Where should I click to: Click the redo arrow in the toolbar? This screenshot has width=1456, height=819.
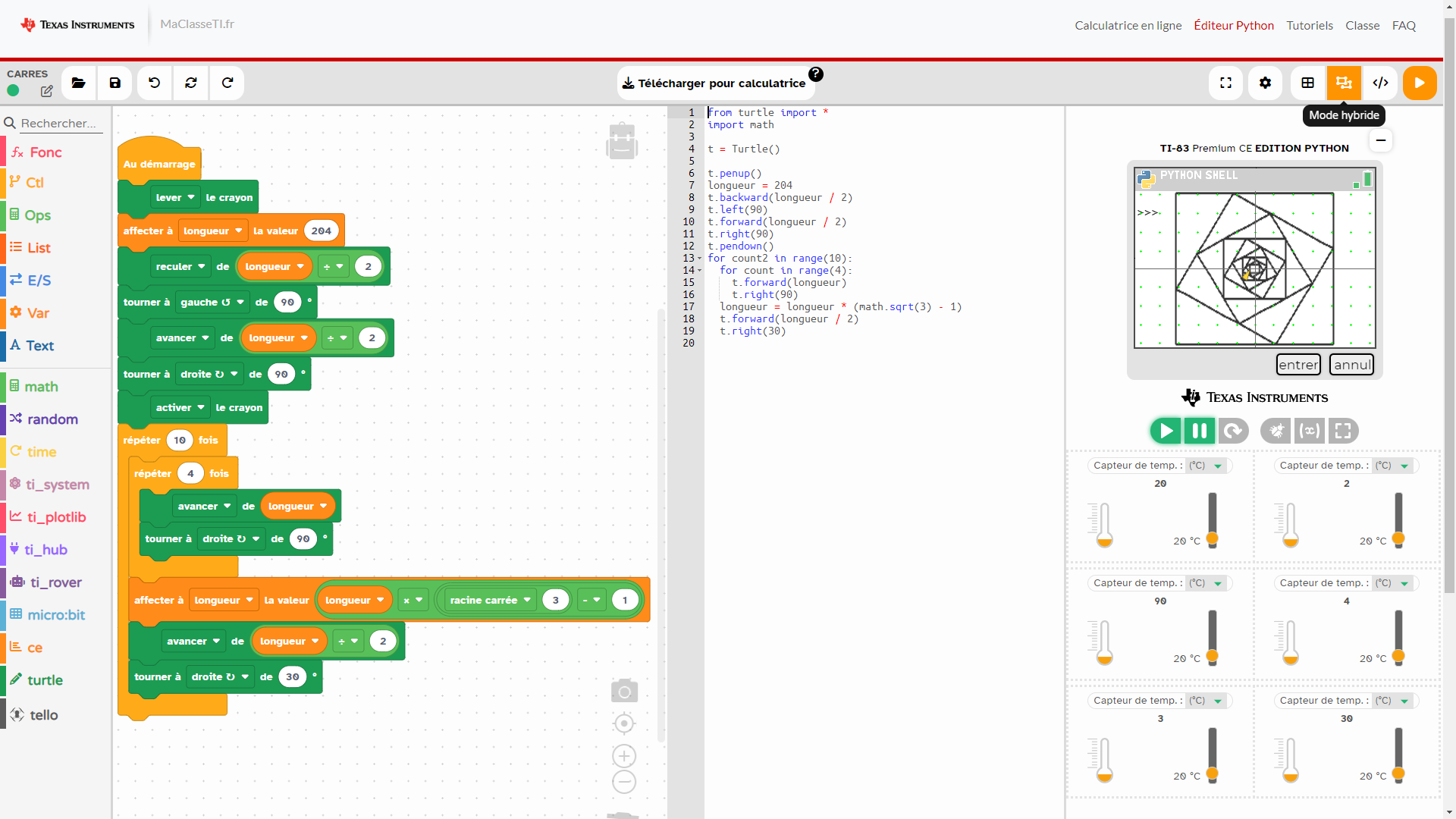pyautogui.click(x=227, y=83)
